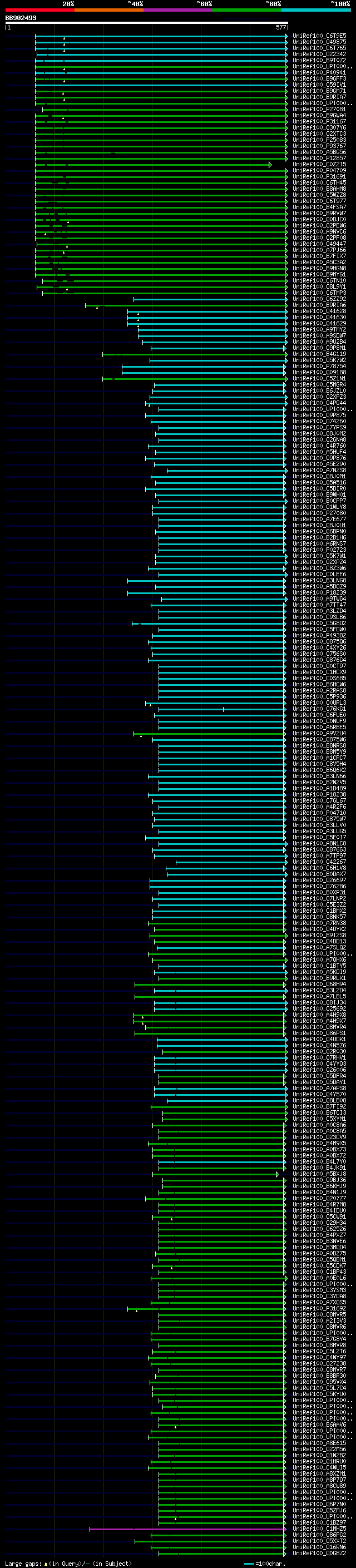Select hit label UniRef100_Q26697
356x1568 pixels.
319,880
